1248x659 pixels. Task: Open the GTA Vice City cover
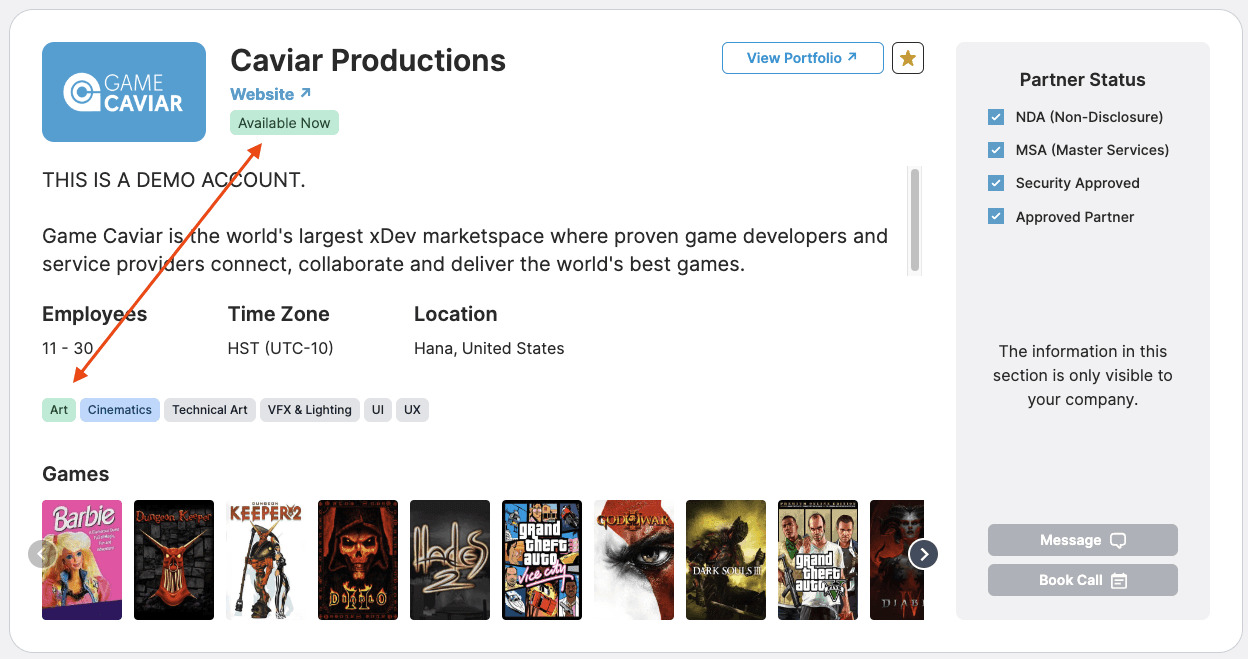click(x=542, y=560)
